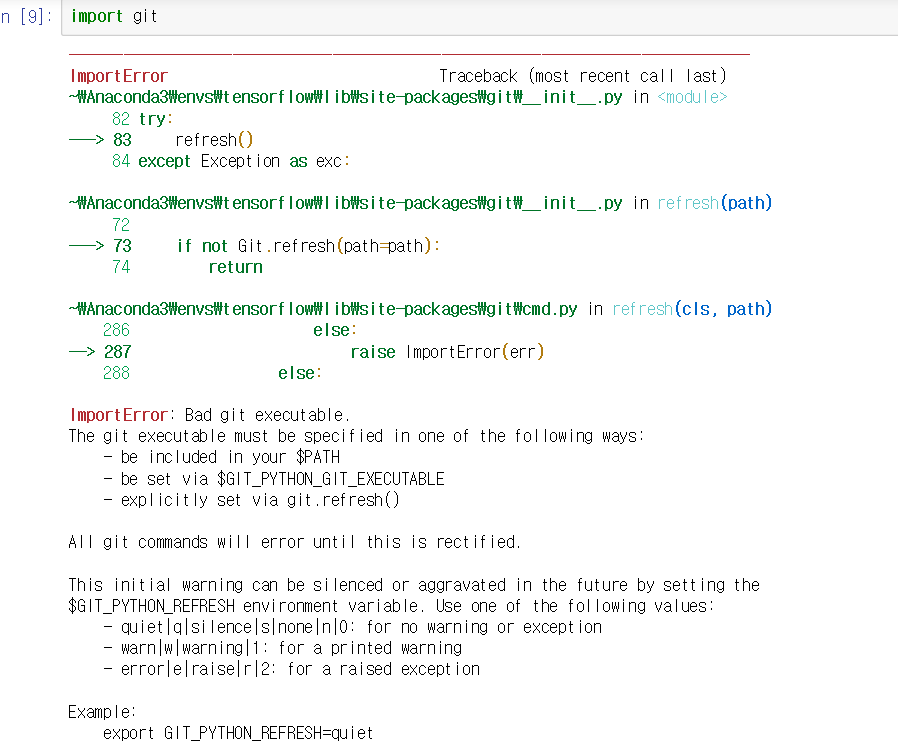Click 'export GIT_PYTHON_REFRESH=quiet' example line

coord(238,733)
